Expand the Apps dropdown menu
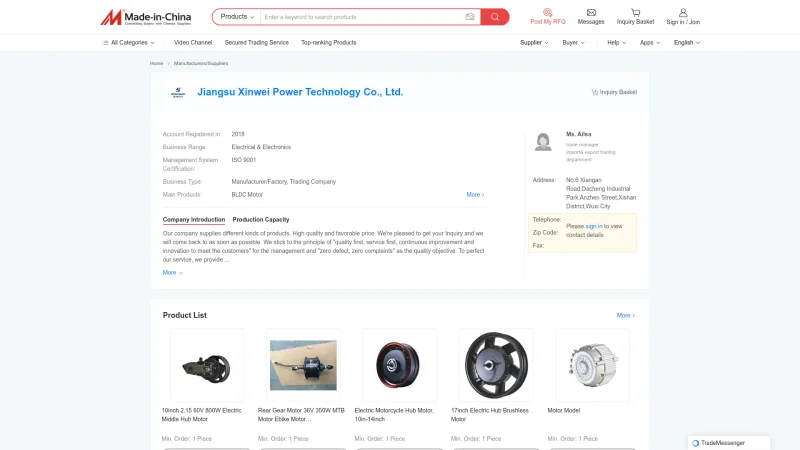This screenshot has height=450, width=800. [x=650, y=43]
